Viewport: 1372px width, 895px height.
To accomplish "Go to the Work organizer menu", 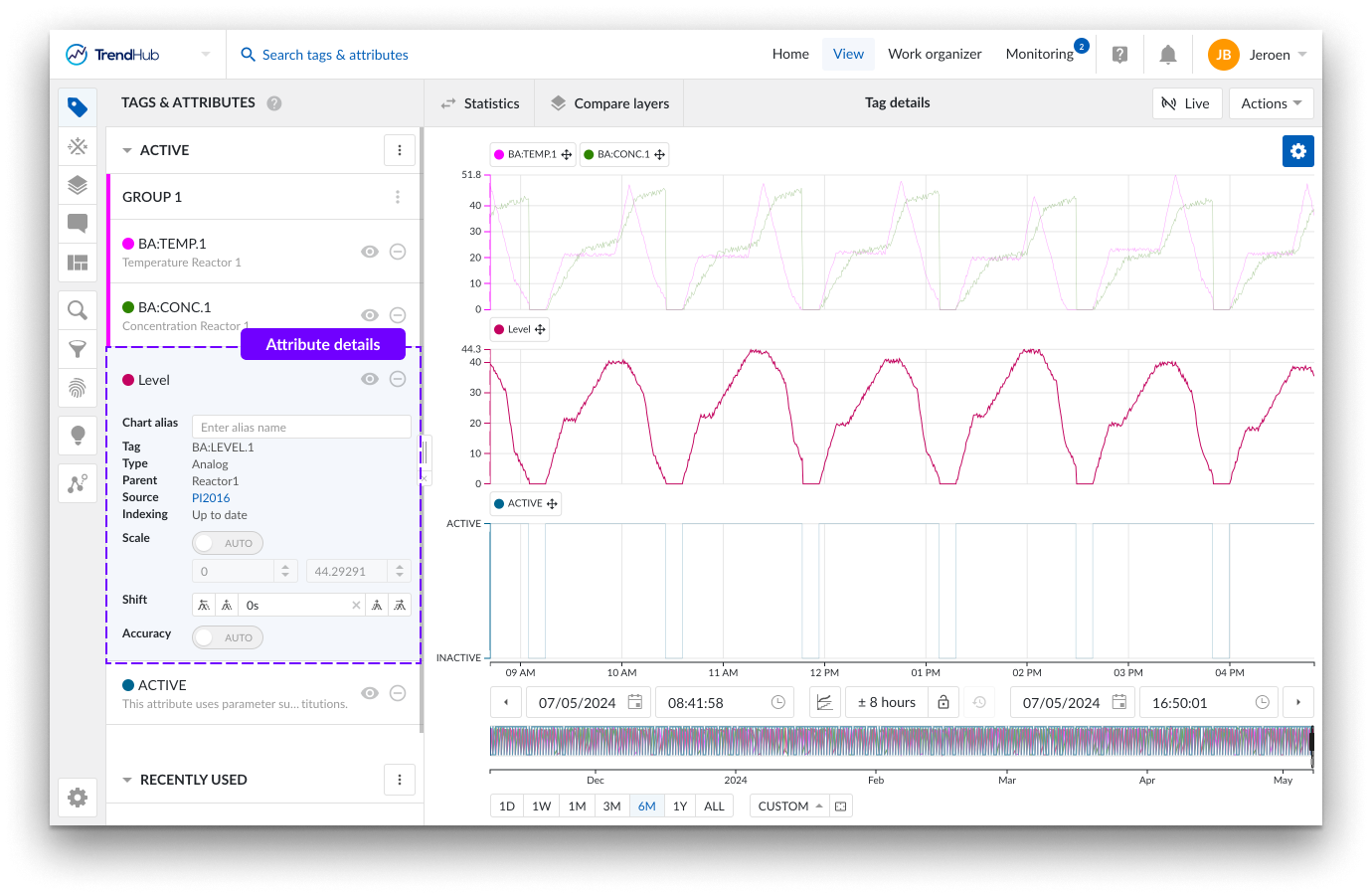I will coord(934,55).
